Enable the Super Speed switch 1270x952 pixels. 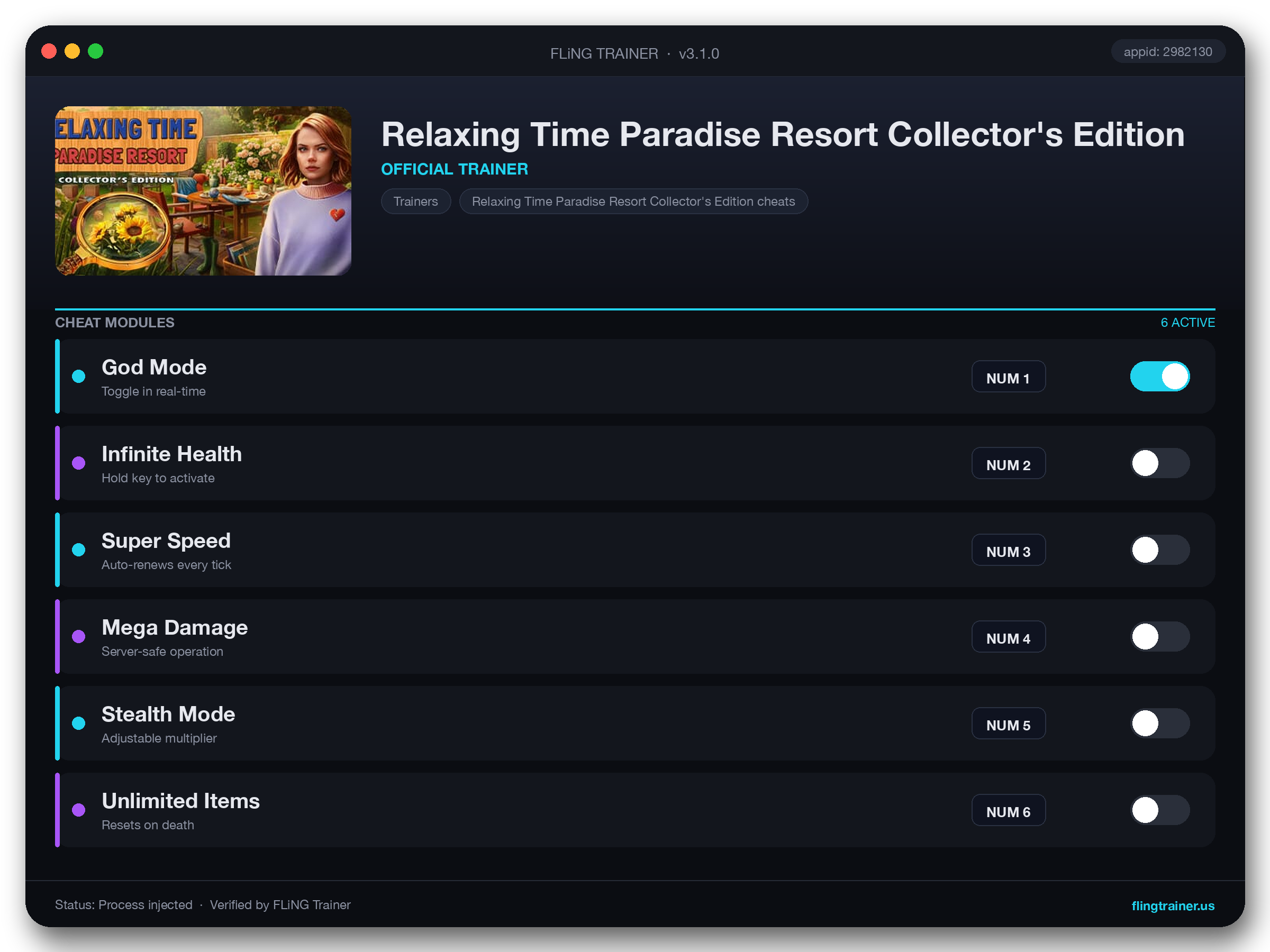[1160, 550]
